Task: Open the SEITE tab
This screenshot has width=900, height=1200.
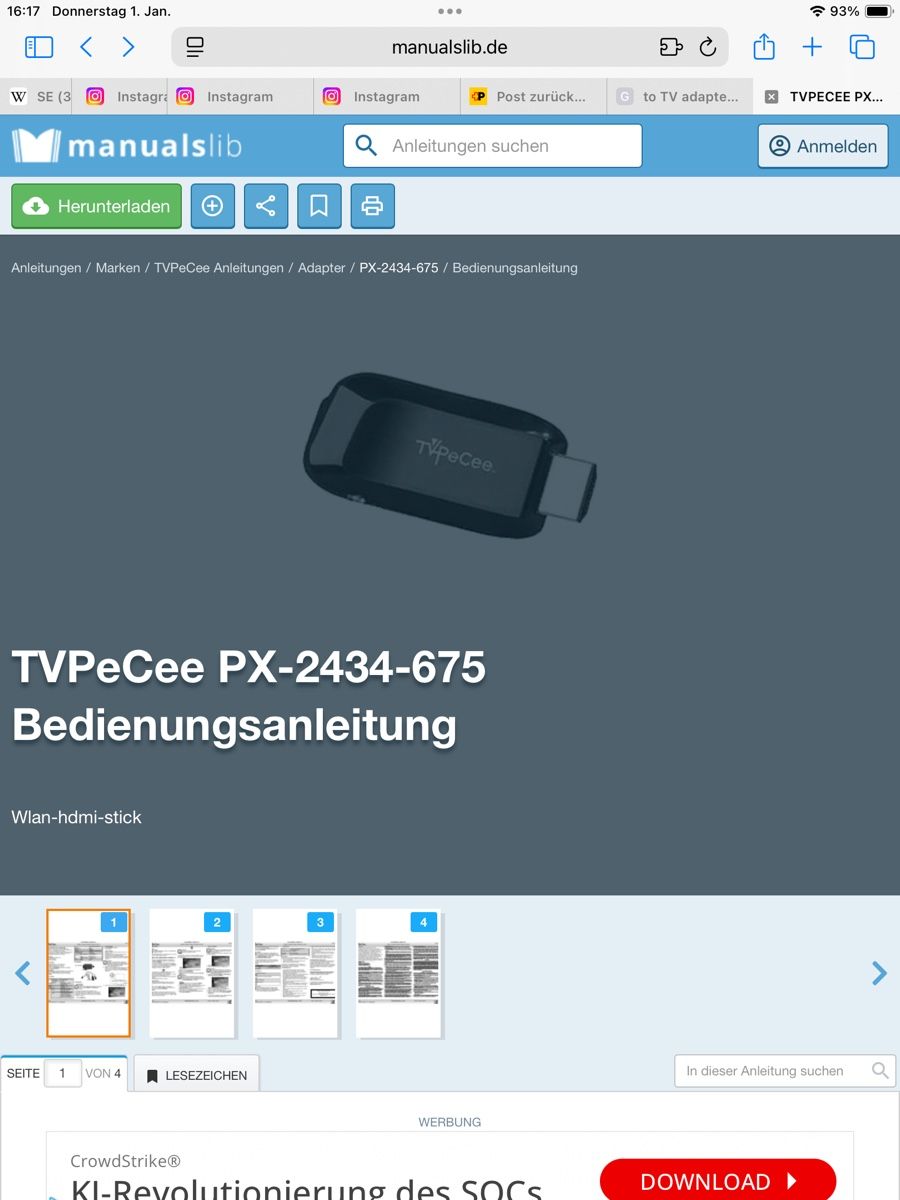Action: (x=64, y=1074)
